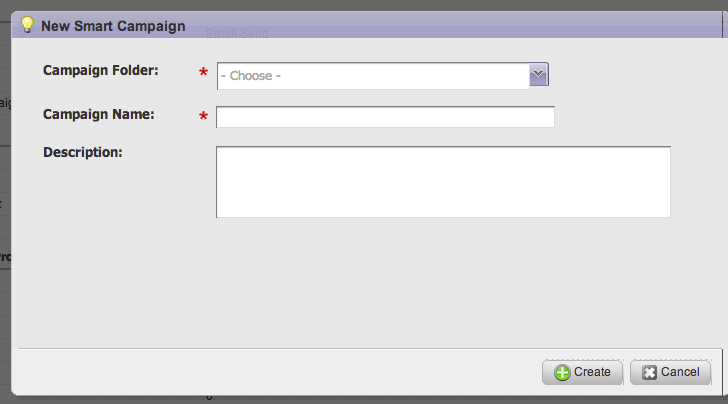
Task: Click the 'New Smart Campaign' dialog title
Action: pyautogui.click(x=112, y=26)
